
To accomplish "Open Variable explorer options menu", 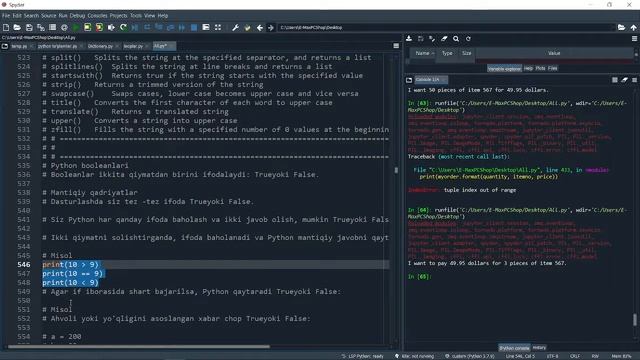I will coord(634,39).
